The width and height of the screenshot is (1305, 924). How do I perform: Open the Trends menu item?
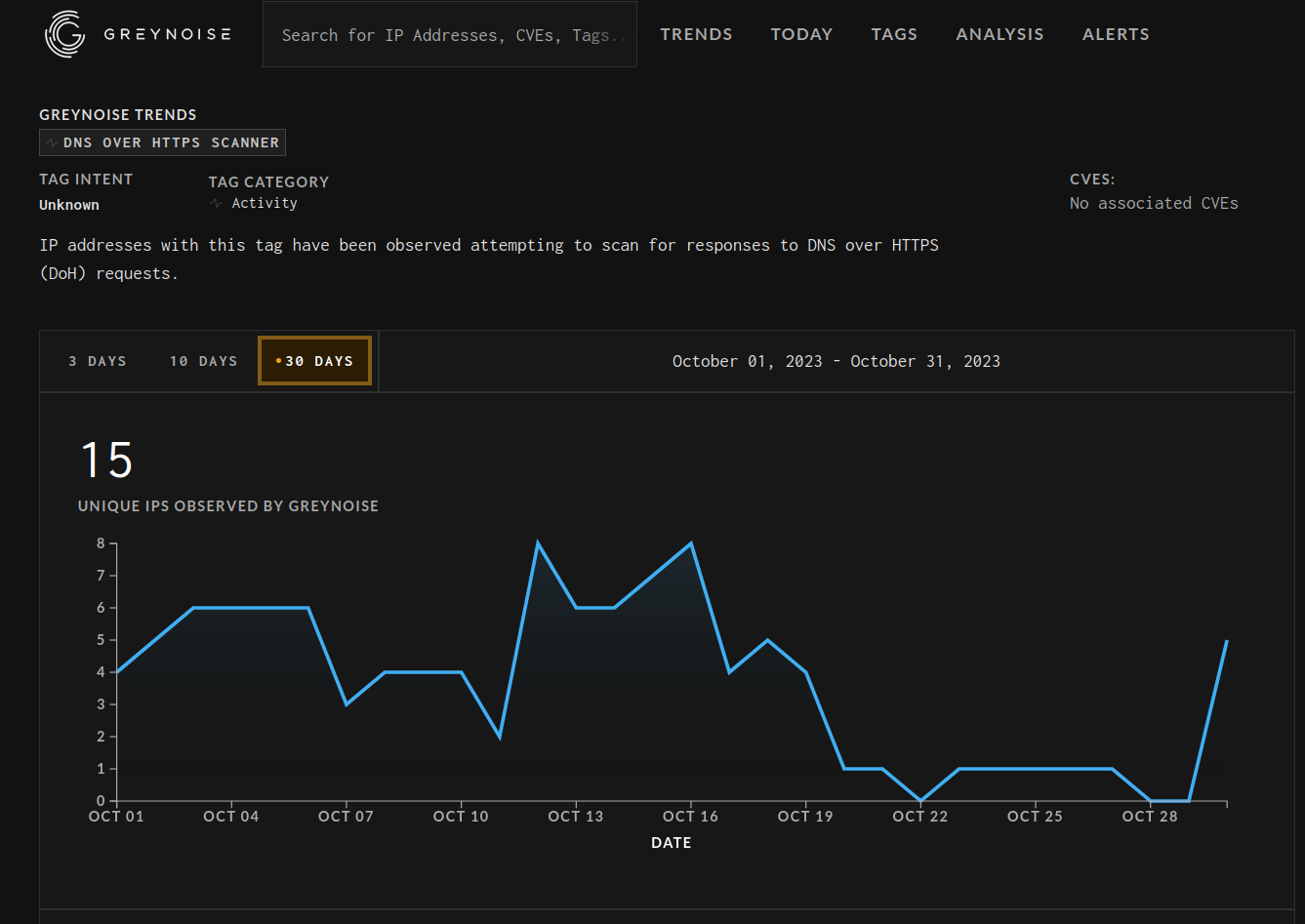tap(696, 34)
